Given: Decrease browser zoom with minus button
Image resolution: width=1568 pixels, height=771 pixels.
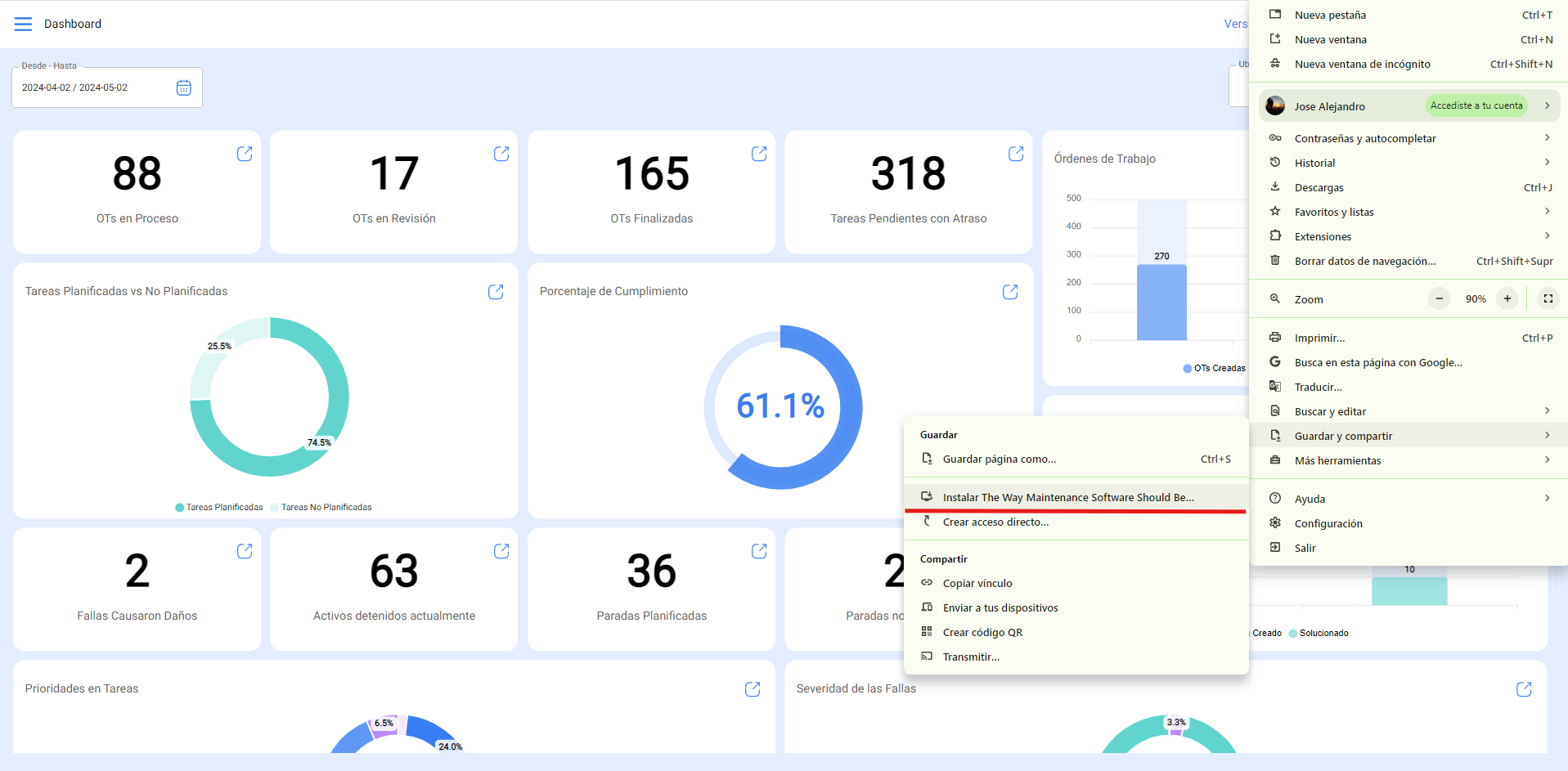Looking at the screenshot, I should tap(1439, 299).
